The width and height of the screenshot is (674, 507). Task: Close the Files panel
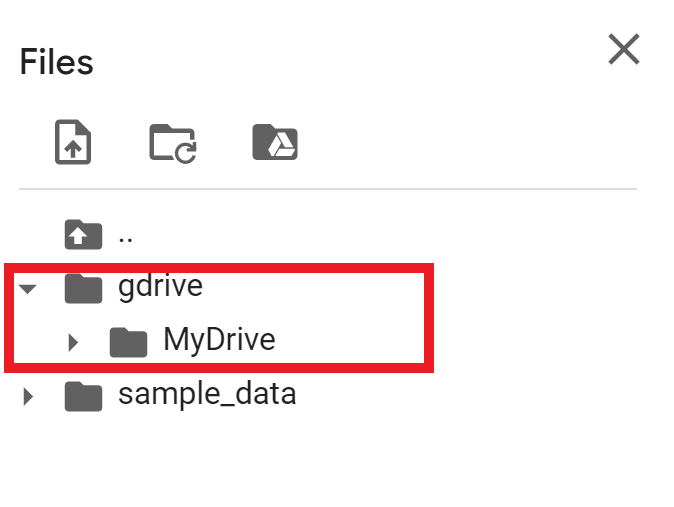(623, 50)
